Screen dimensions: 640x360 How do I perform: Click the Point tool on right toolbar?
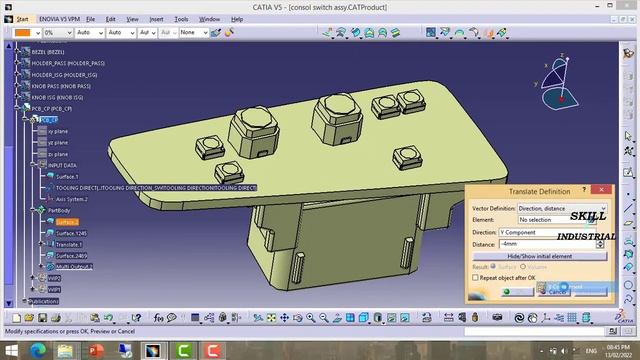tap(628, 194)
